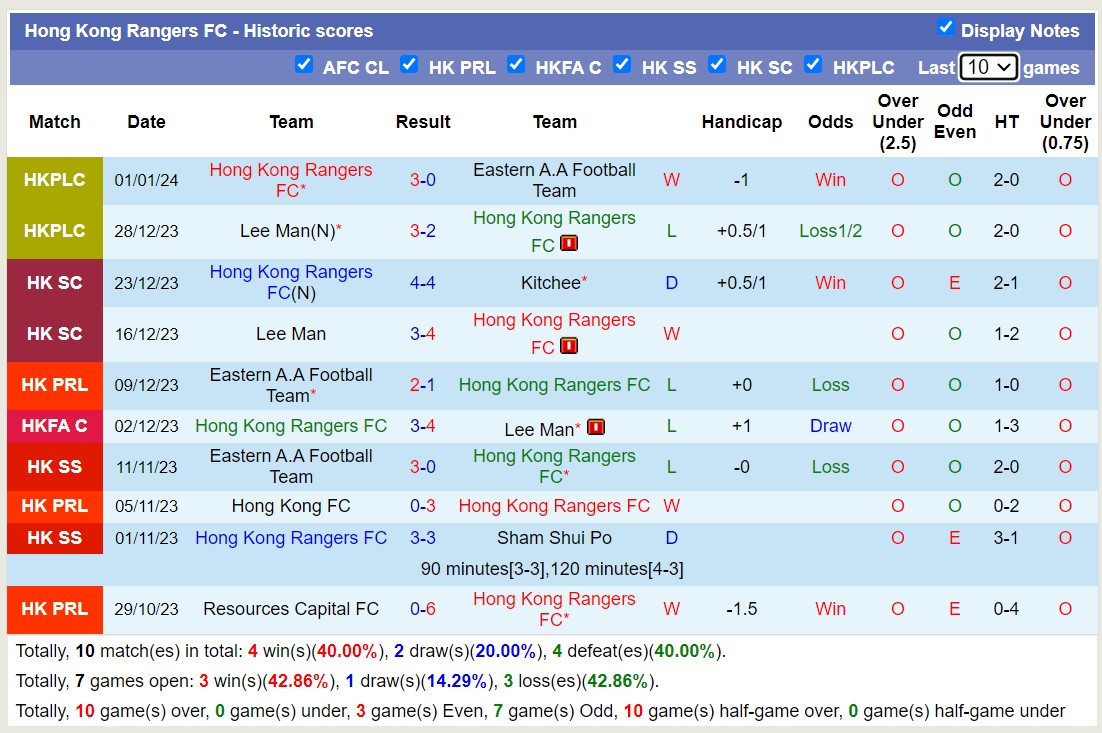Screen dimensions: 1102x733
Task: Disable the HKPLC filter checkbox
Action: [813, 65]
